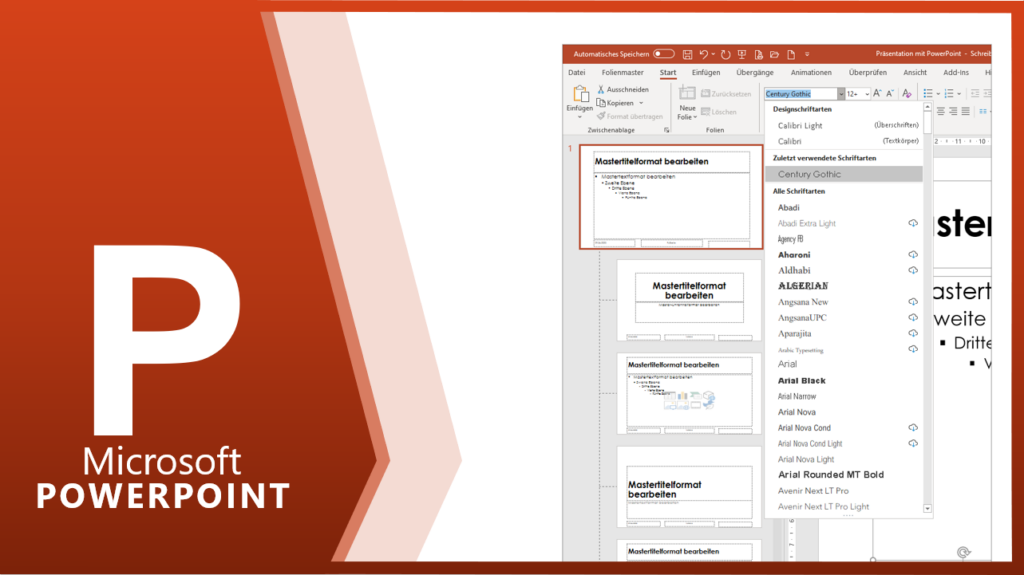Click the Kopieren copy icon

[x=600, y=102]
